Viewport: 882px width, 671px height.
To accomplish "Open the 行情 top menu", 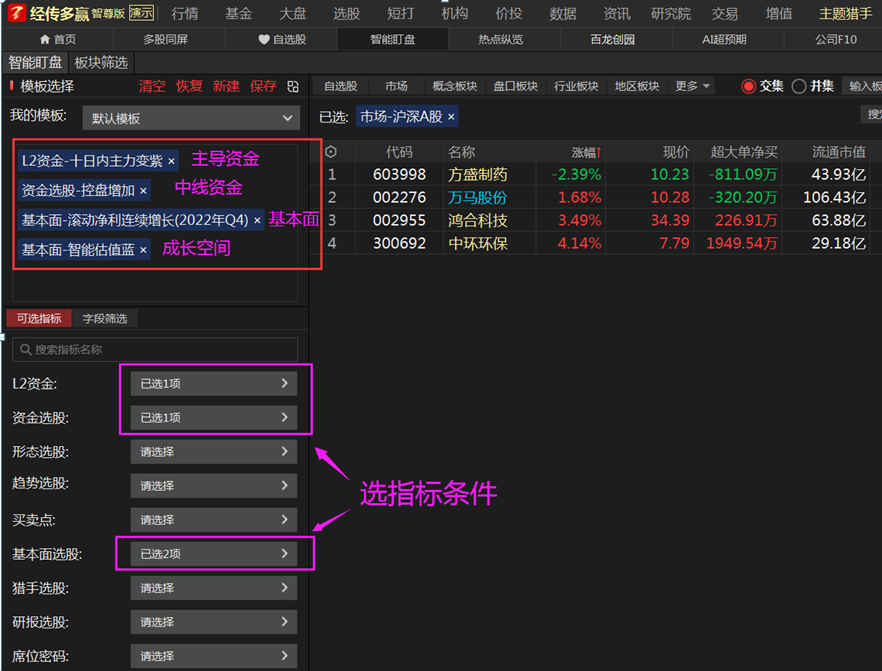I will [185, 13].
